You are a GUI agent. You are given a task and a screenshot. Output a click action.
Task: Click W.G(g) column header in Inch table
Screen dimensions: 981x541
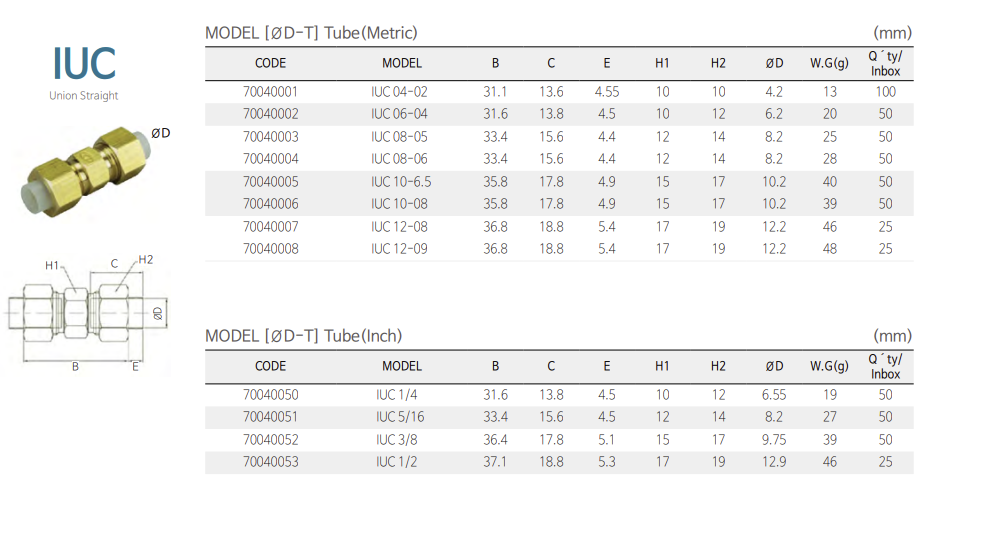coord(829,366)
